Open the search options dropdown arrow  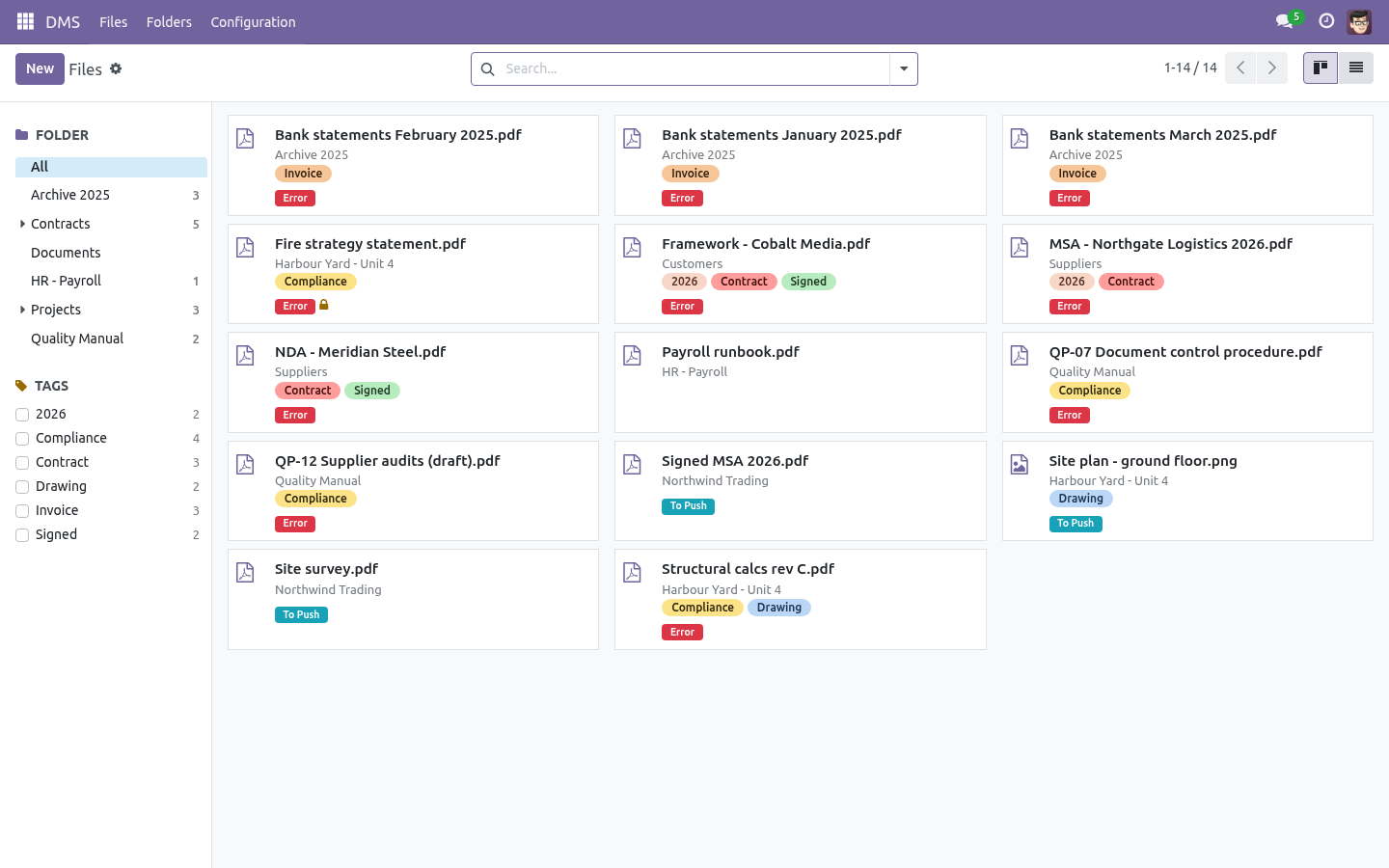pyautogui.click(x=904, y=69)
